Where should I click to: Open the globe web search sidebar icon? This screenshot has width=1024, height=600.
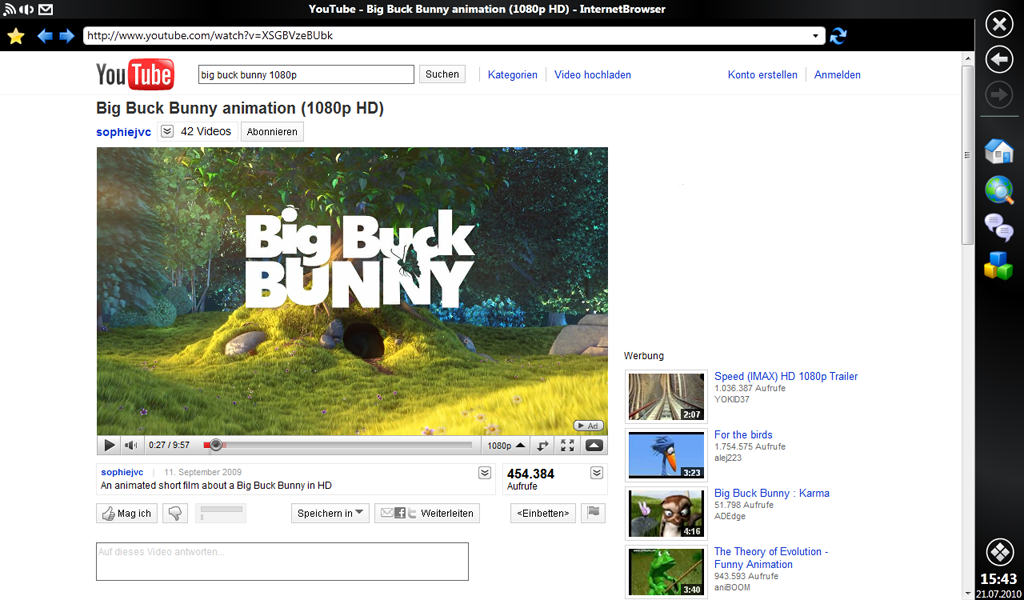(998, 189)
